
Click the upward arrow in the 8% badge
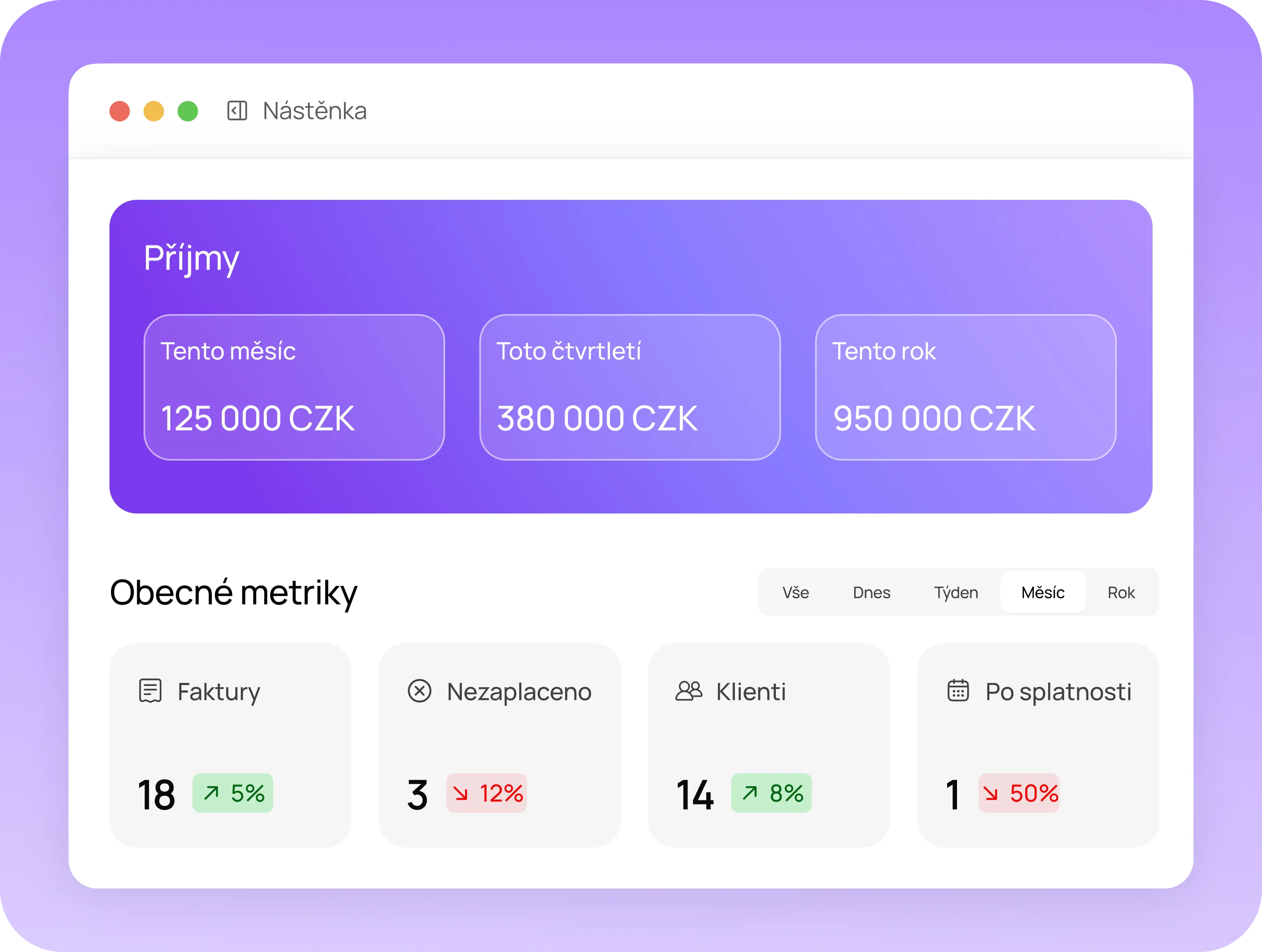coord(750,793)
